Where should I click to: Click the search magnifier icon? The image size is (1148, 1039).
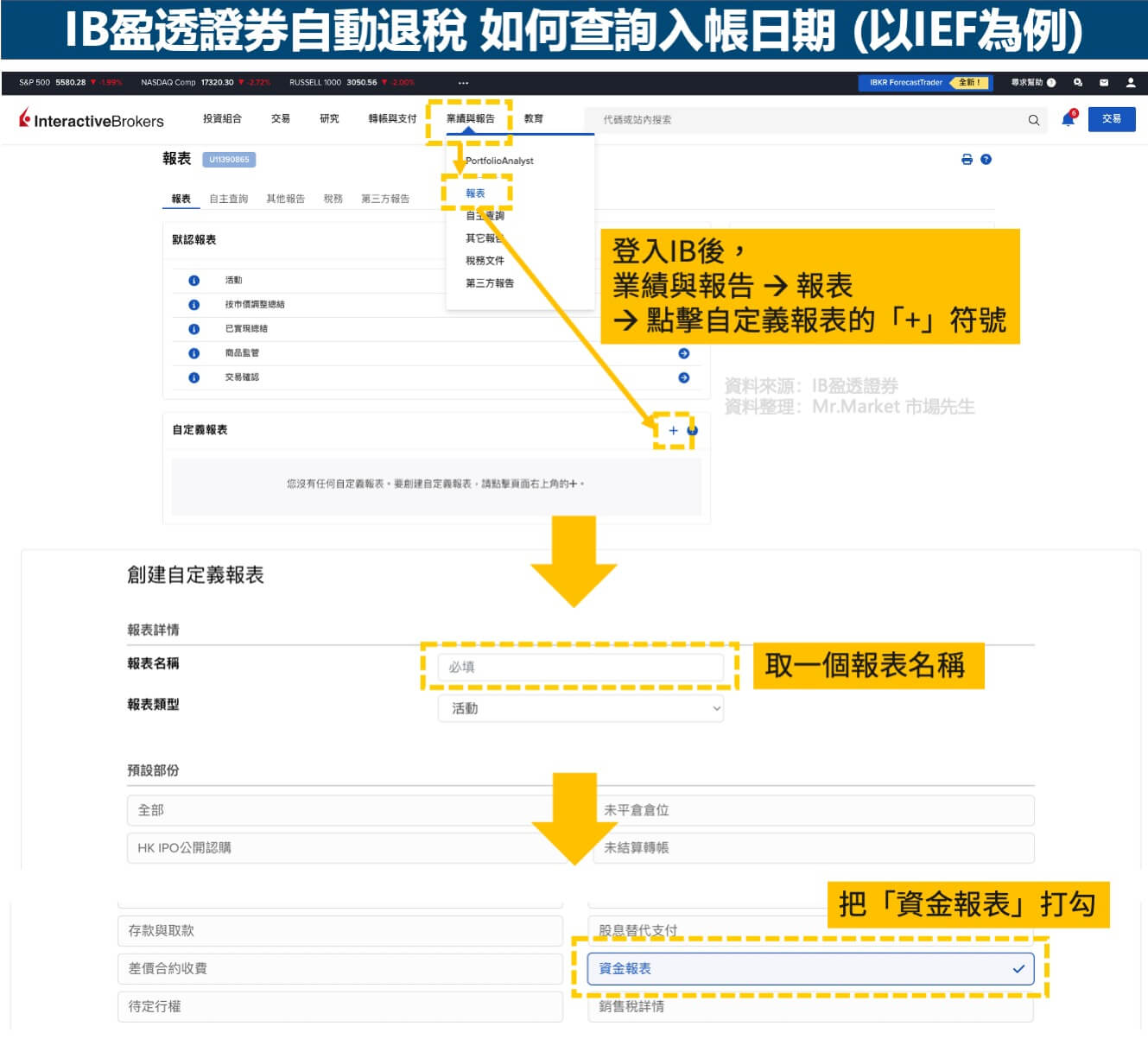click(x=1033, y=120)
